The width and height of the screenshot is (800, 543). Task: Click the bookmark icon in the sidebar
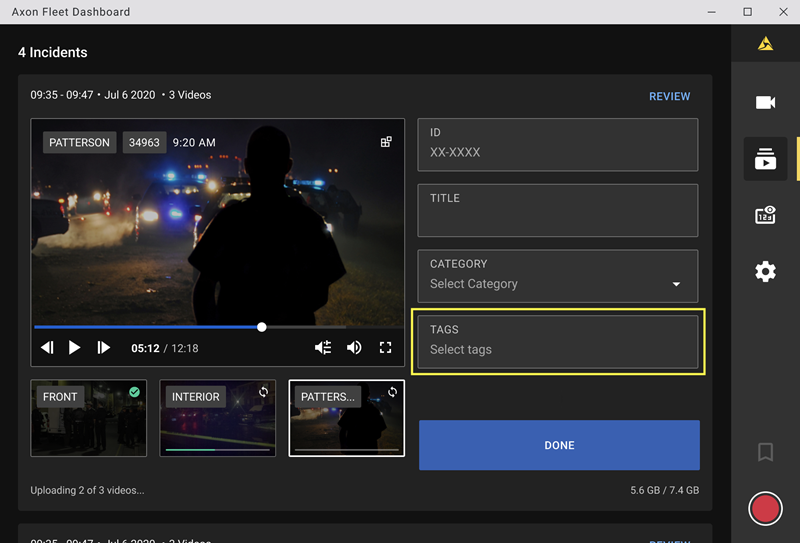tap(765, 452)
